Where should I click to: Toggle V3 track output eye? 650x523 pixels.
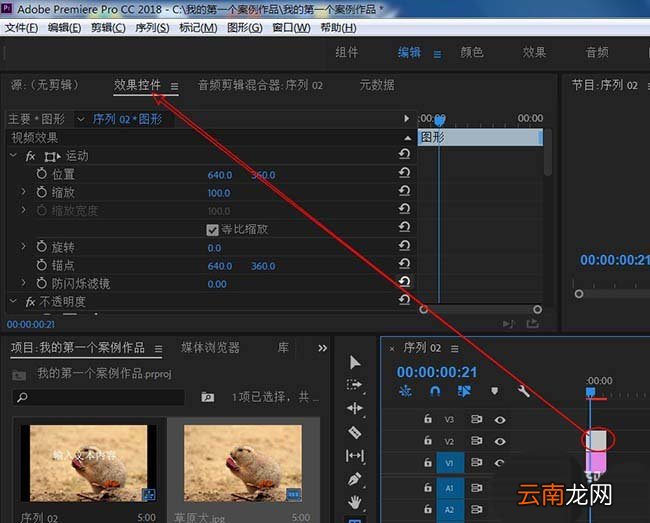pos(500,420)
